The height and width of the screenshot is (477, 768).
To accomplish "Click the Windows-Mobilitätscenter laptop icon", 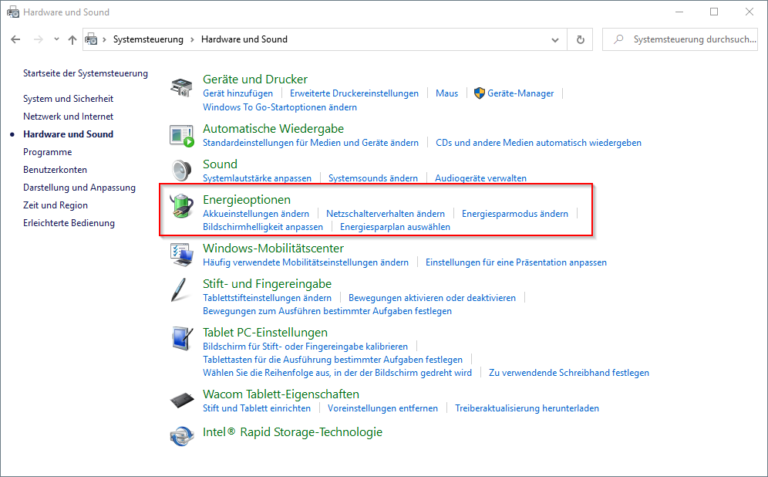I will point(181,255).
